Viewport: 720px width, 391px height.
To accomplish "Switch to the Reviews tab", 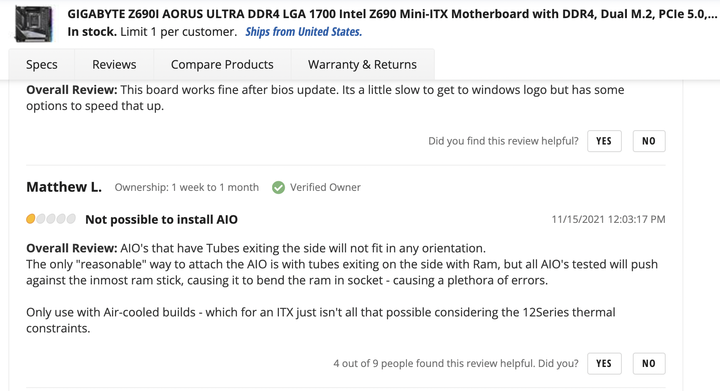I will [x=114, y=64].
